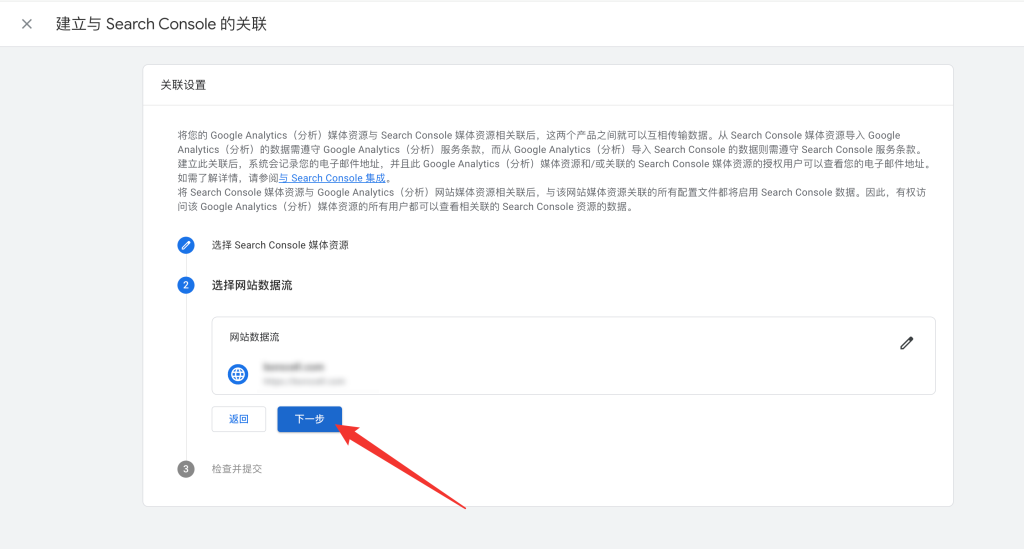This screenshot has height=549, width=1024.
Task: Click the step 3 number circle
Action: tap(186, 469)
